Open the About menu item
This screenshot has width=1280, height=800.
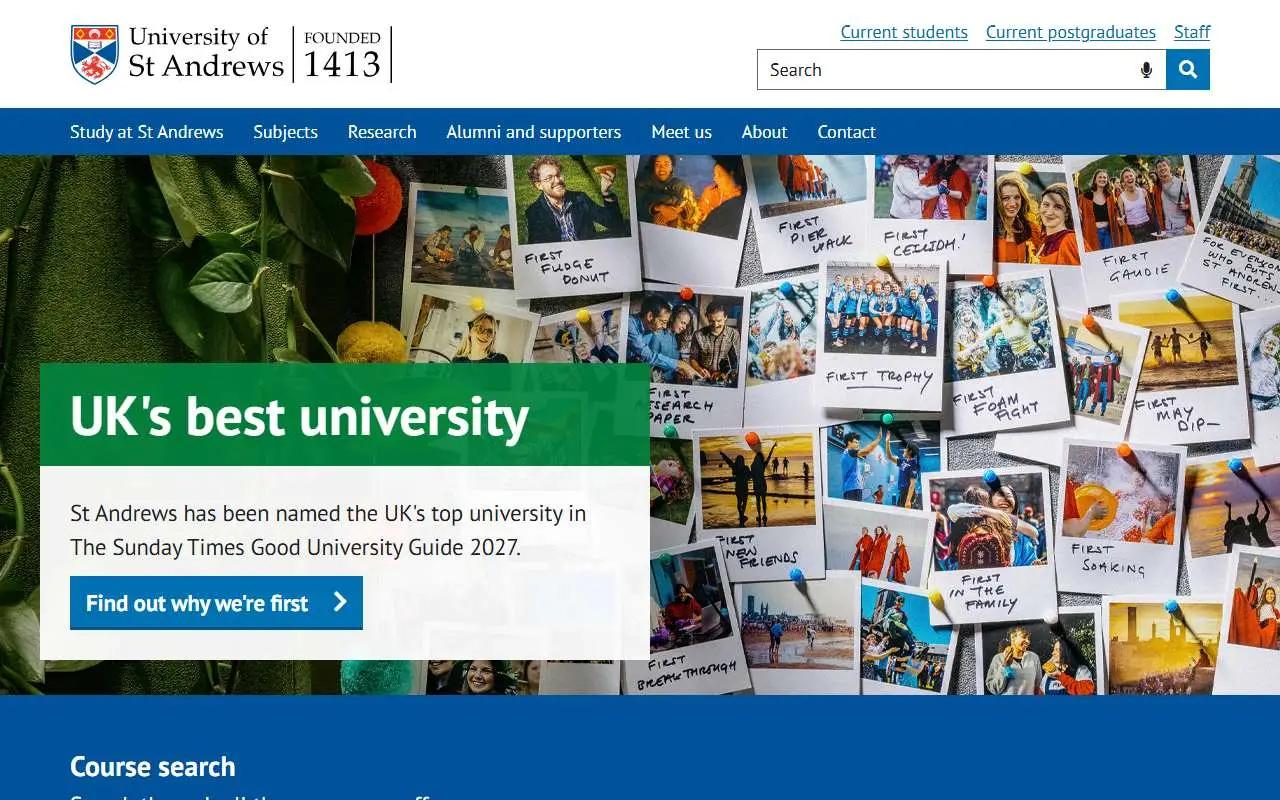click(x=765, y=132)
